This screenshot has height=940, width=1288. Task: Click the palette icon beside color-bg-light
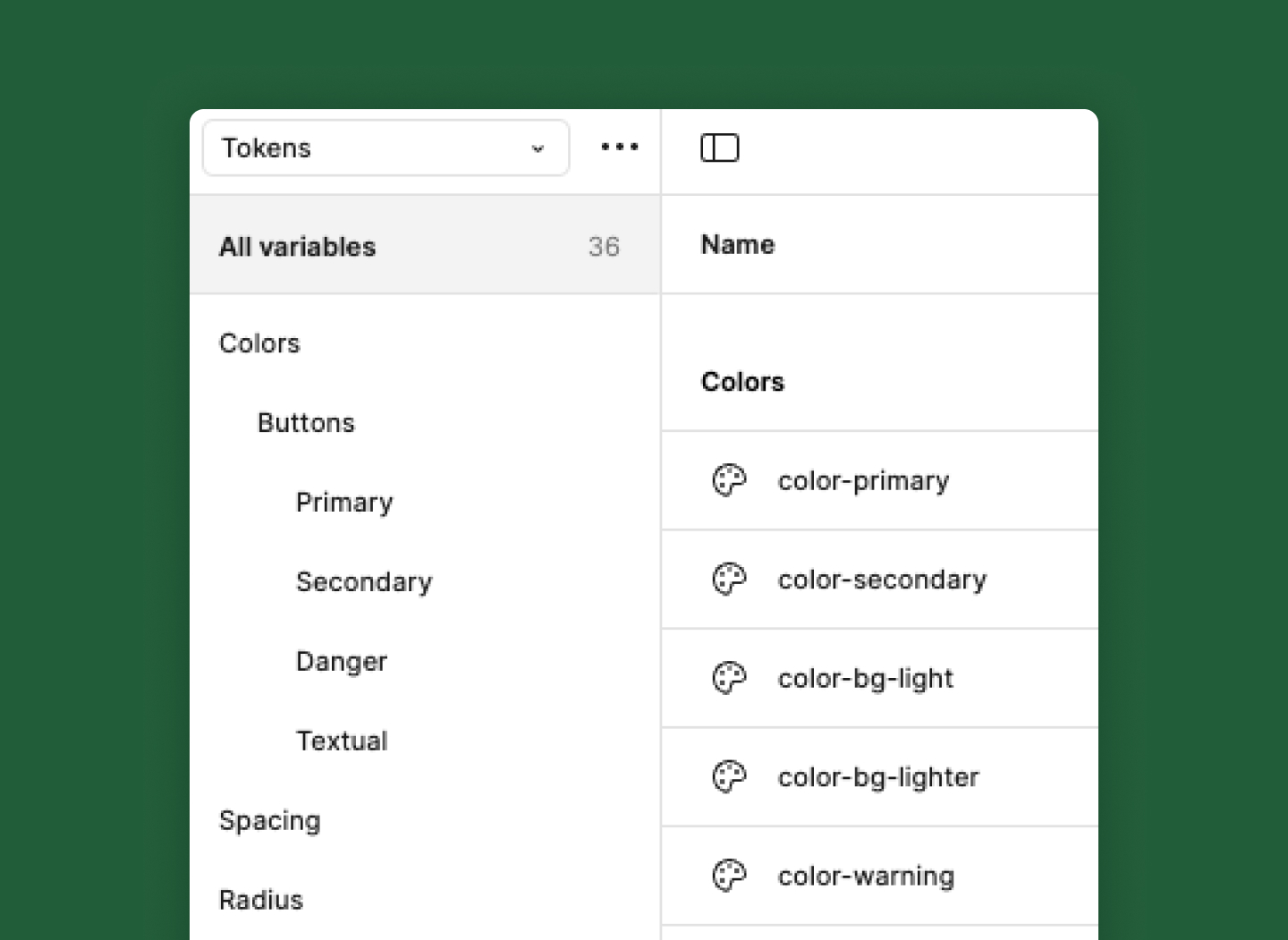coord(729,678)
